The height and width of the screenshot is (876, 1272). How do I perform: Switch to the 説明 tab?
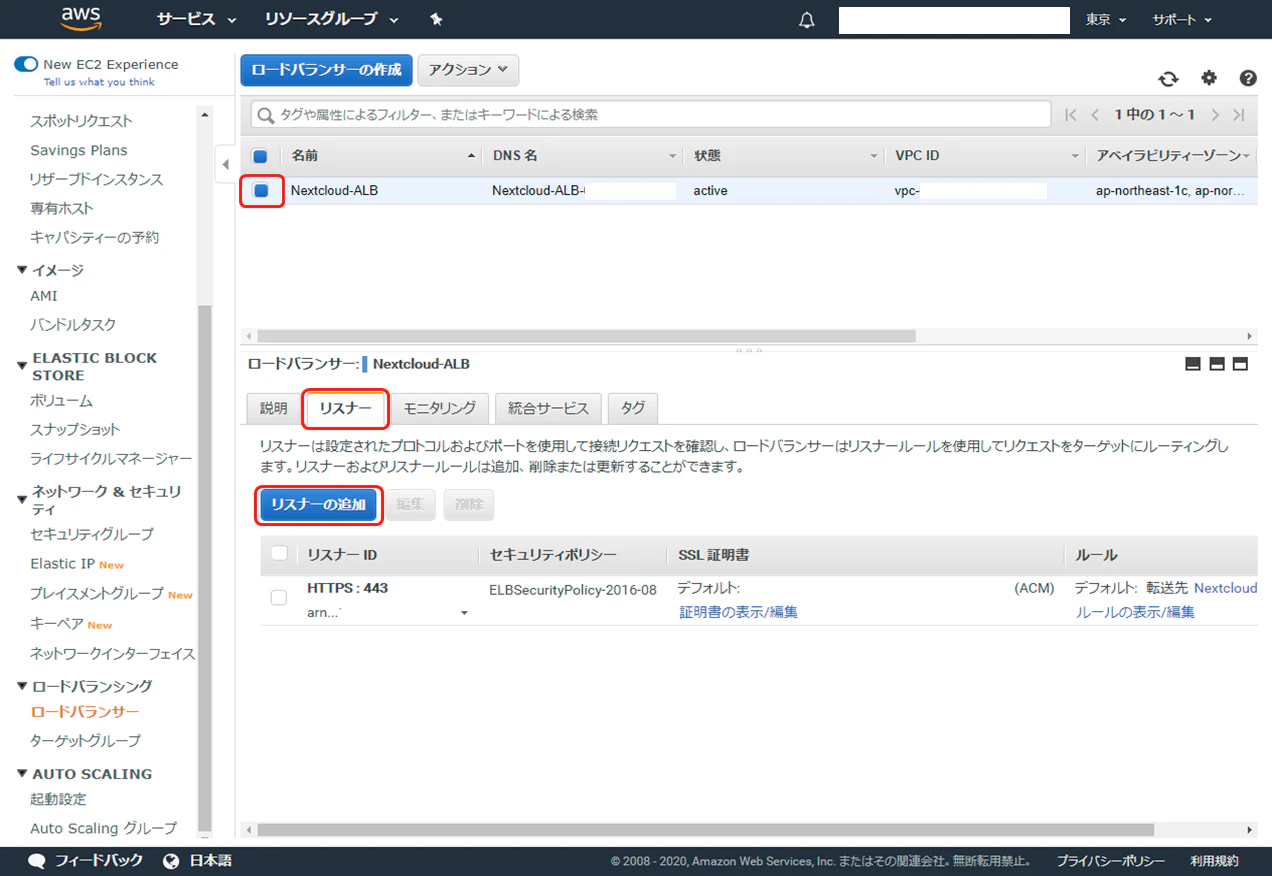pyautogui.click(x=273, y=408)
